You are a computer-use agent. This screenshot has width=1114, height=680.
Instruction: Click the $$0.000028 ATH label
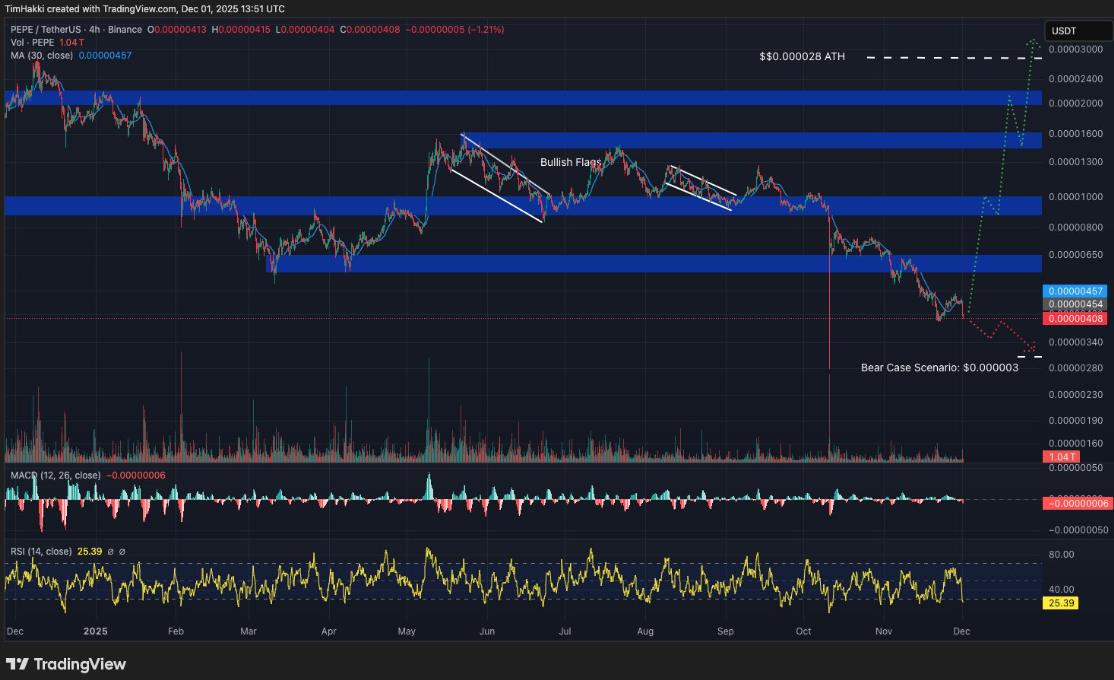coord(802,57)
